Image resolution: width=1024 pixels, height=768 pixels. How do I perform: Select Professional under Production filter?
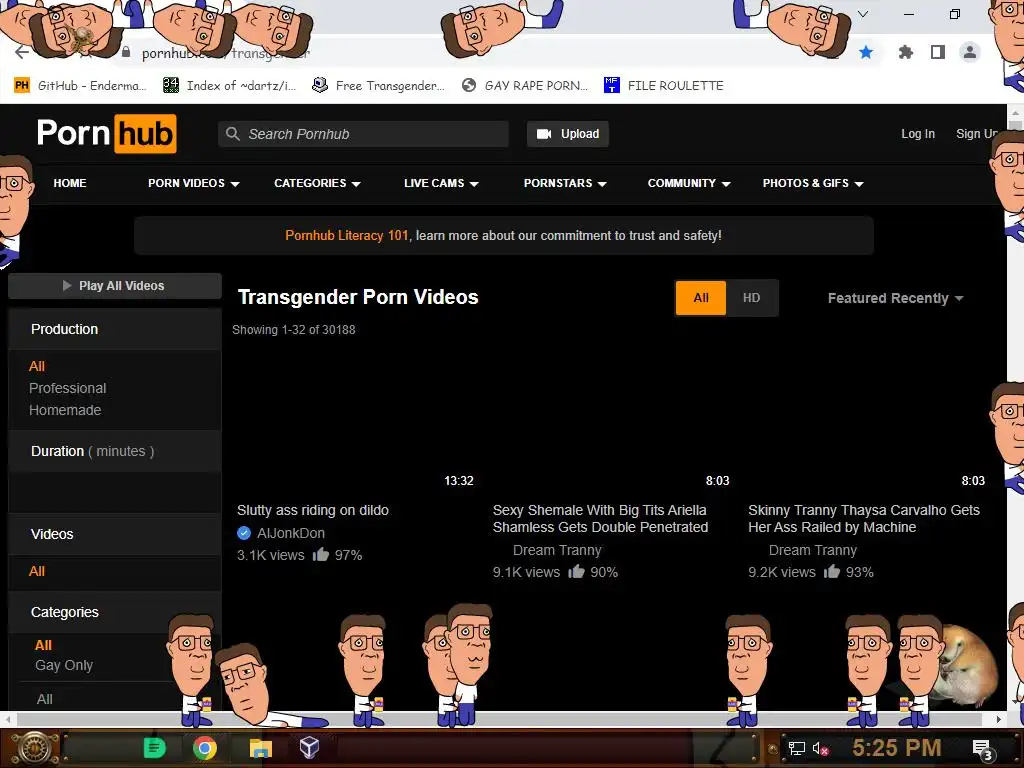pyautogui.click(x=67, y=389)
